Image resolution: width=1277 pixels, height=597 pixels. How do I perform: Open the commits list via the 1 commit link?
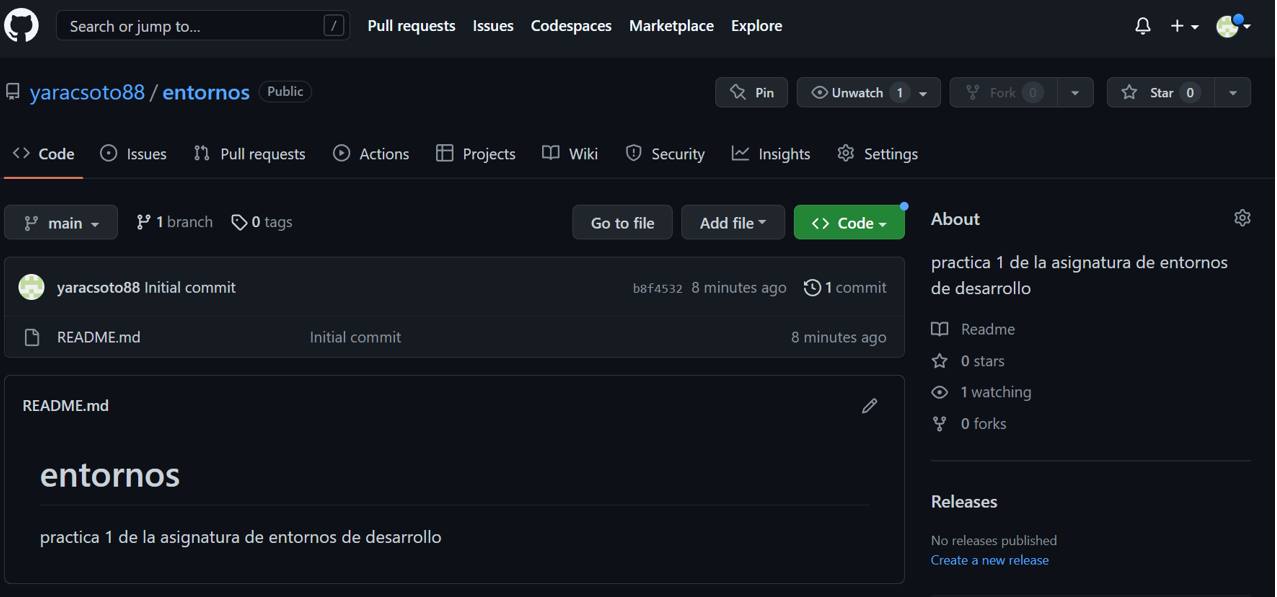pos(851,287)
